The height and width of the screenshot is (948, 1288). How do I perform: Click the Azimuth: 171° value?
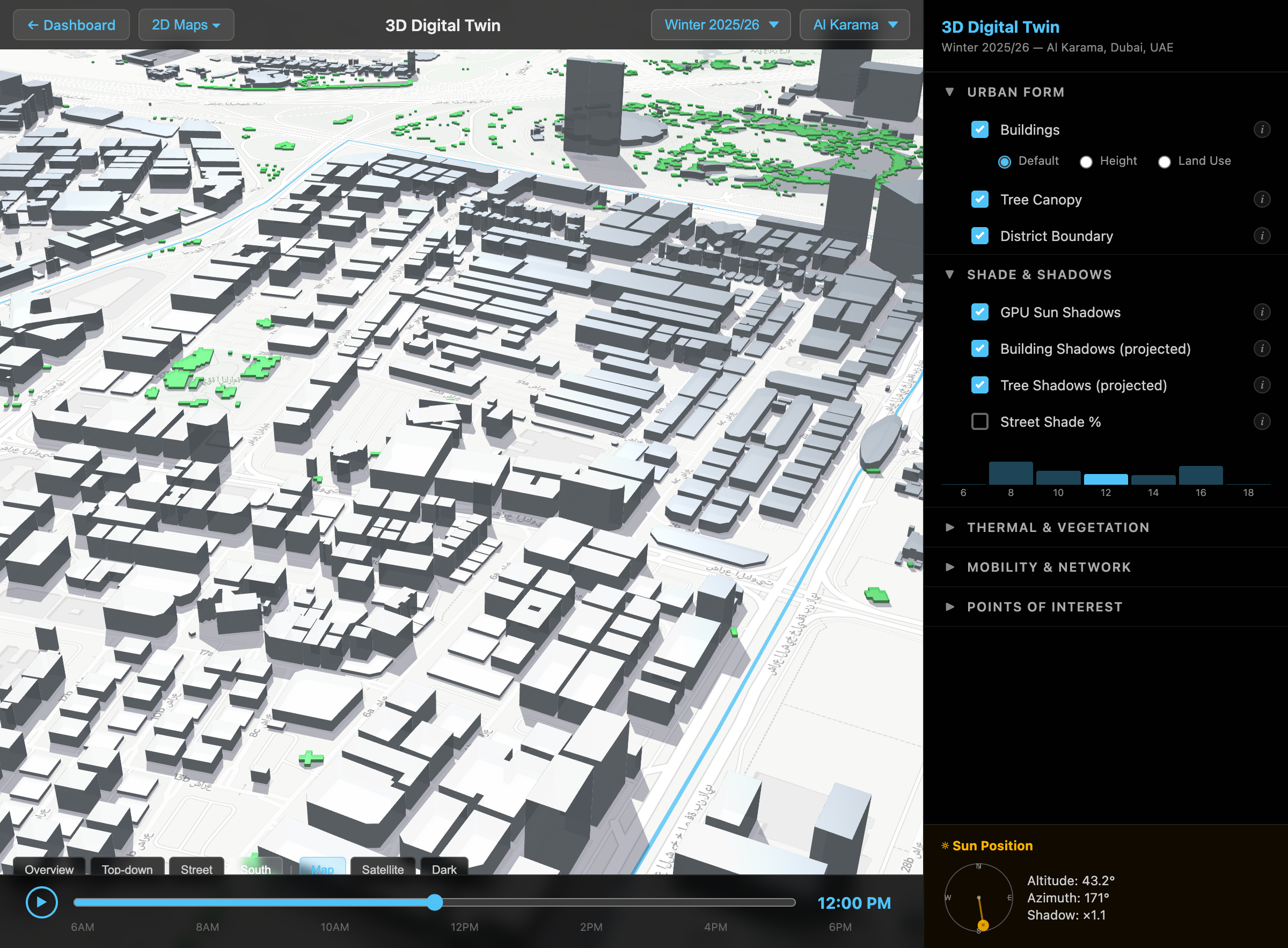coord(1067,898)
